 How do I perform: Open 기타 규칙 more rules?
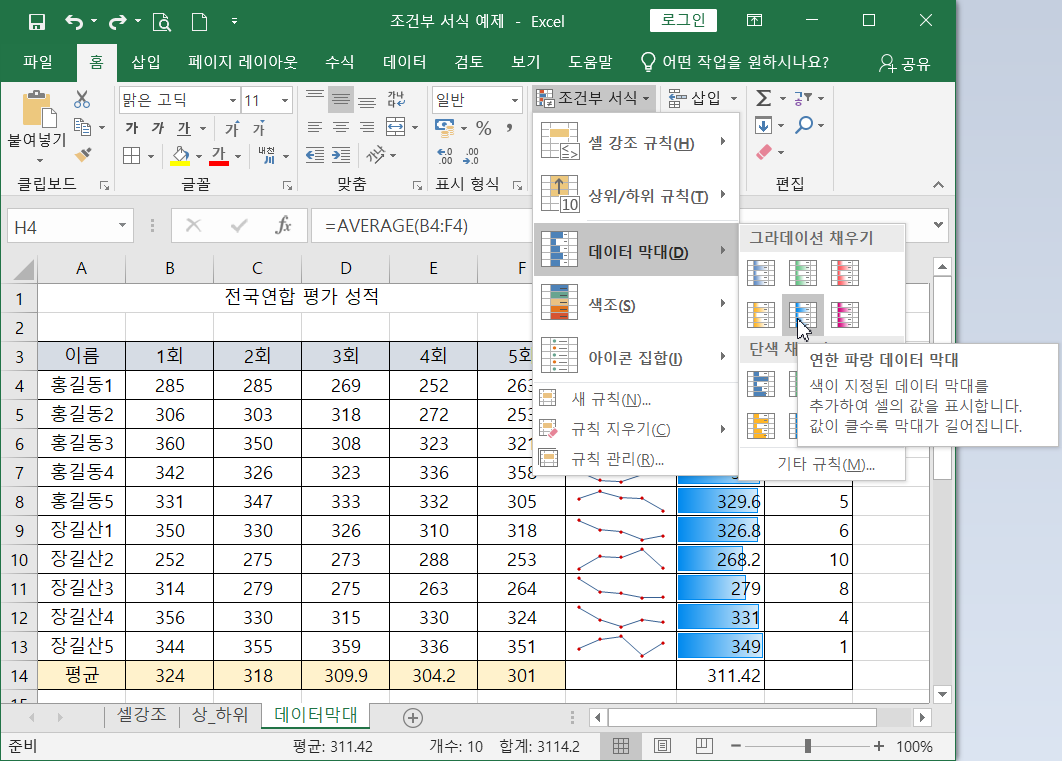[826, 464]
